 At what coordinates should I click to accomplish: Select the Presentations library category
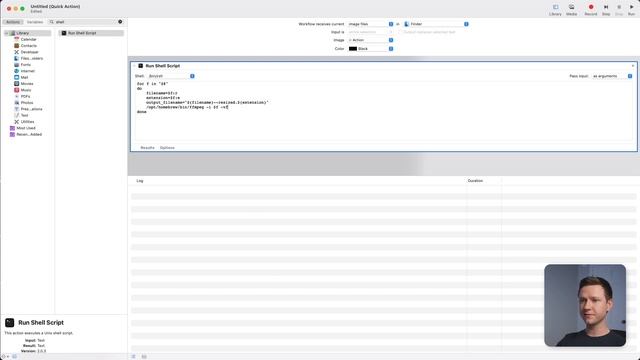point(31,109)
